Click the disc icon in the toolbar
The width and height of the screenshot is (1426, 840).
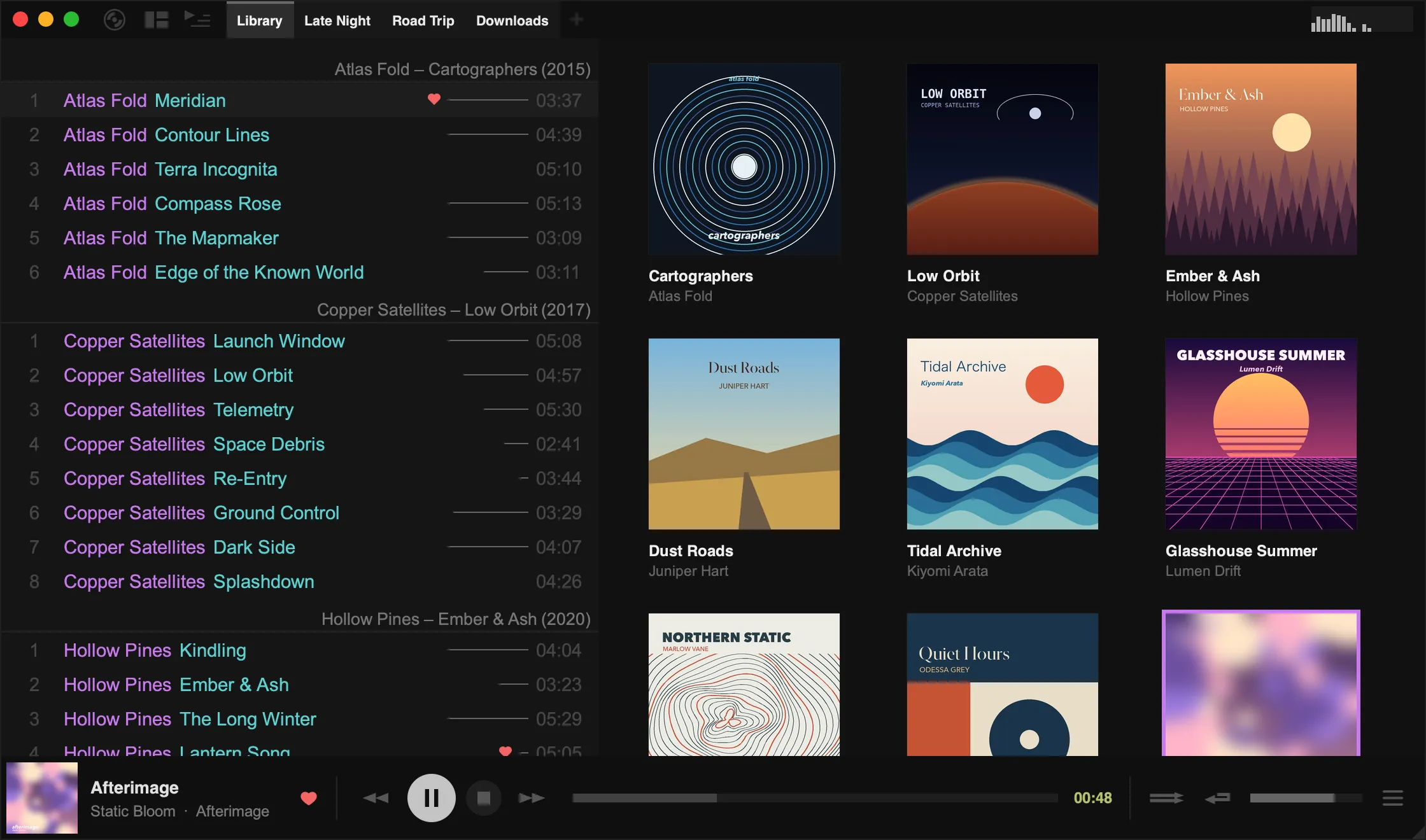pyautogui.click(x=115, y=20)
